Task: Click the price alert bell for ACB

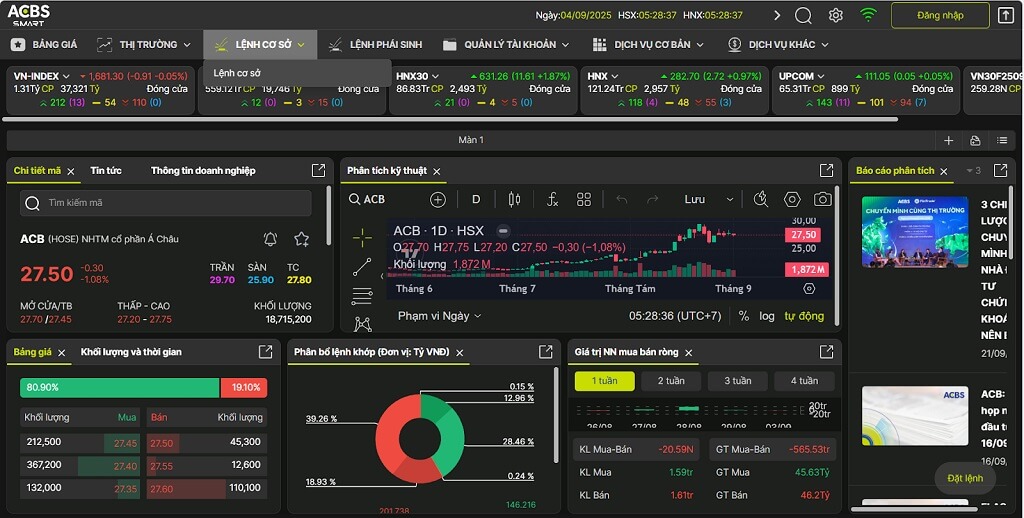Action: [x=270, y=239]
